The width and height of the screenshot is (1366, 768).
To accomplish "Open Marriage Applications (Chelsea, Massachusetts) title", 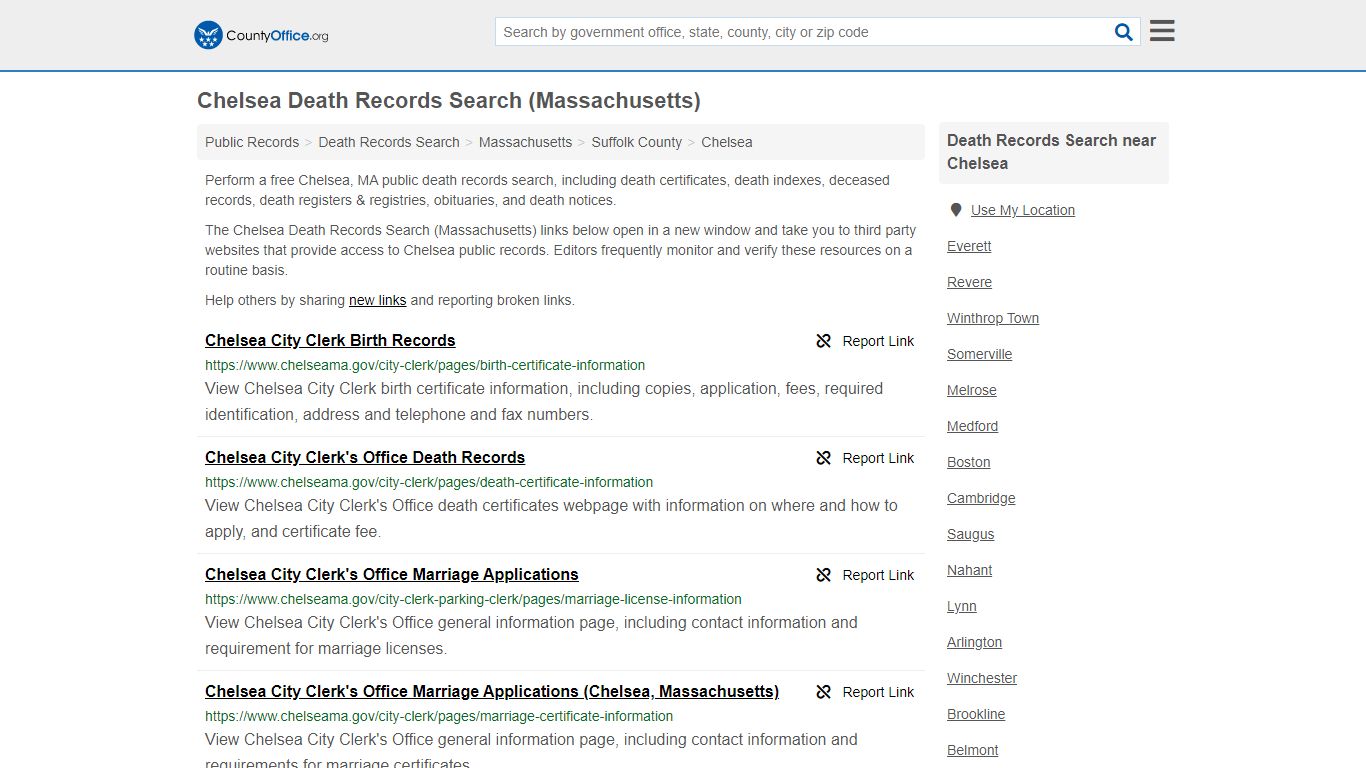I will click(492, 691).
